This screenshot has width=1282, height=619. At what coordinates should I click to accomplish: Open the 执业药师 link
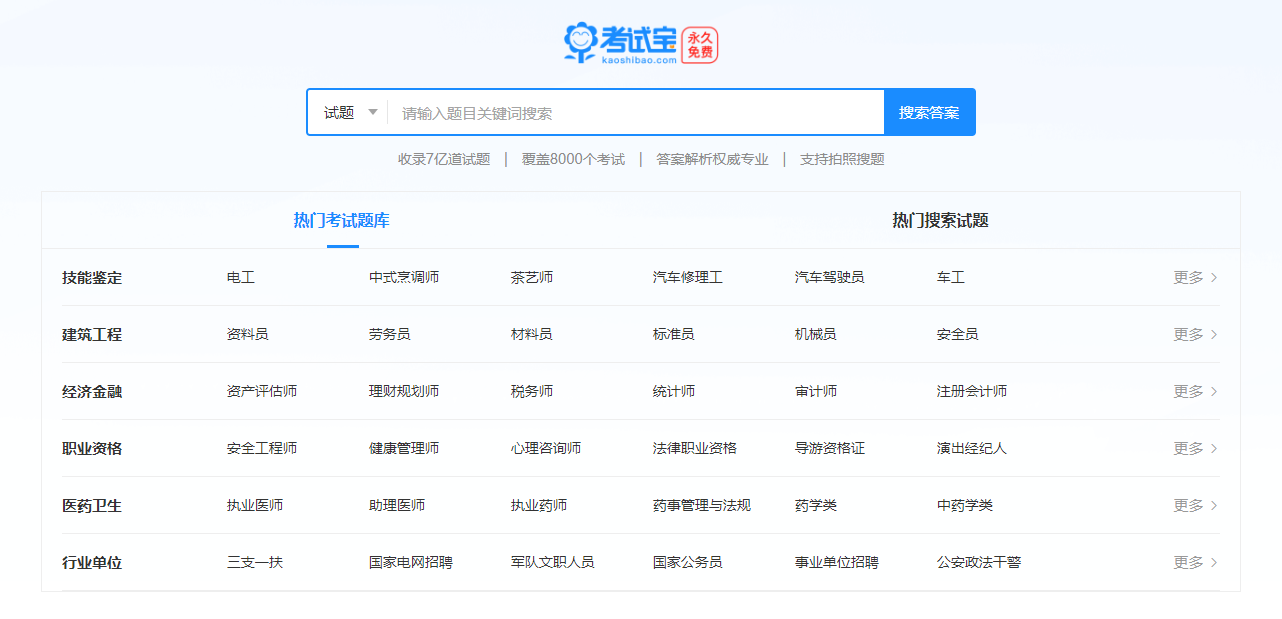click(x=539, y=505)
